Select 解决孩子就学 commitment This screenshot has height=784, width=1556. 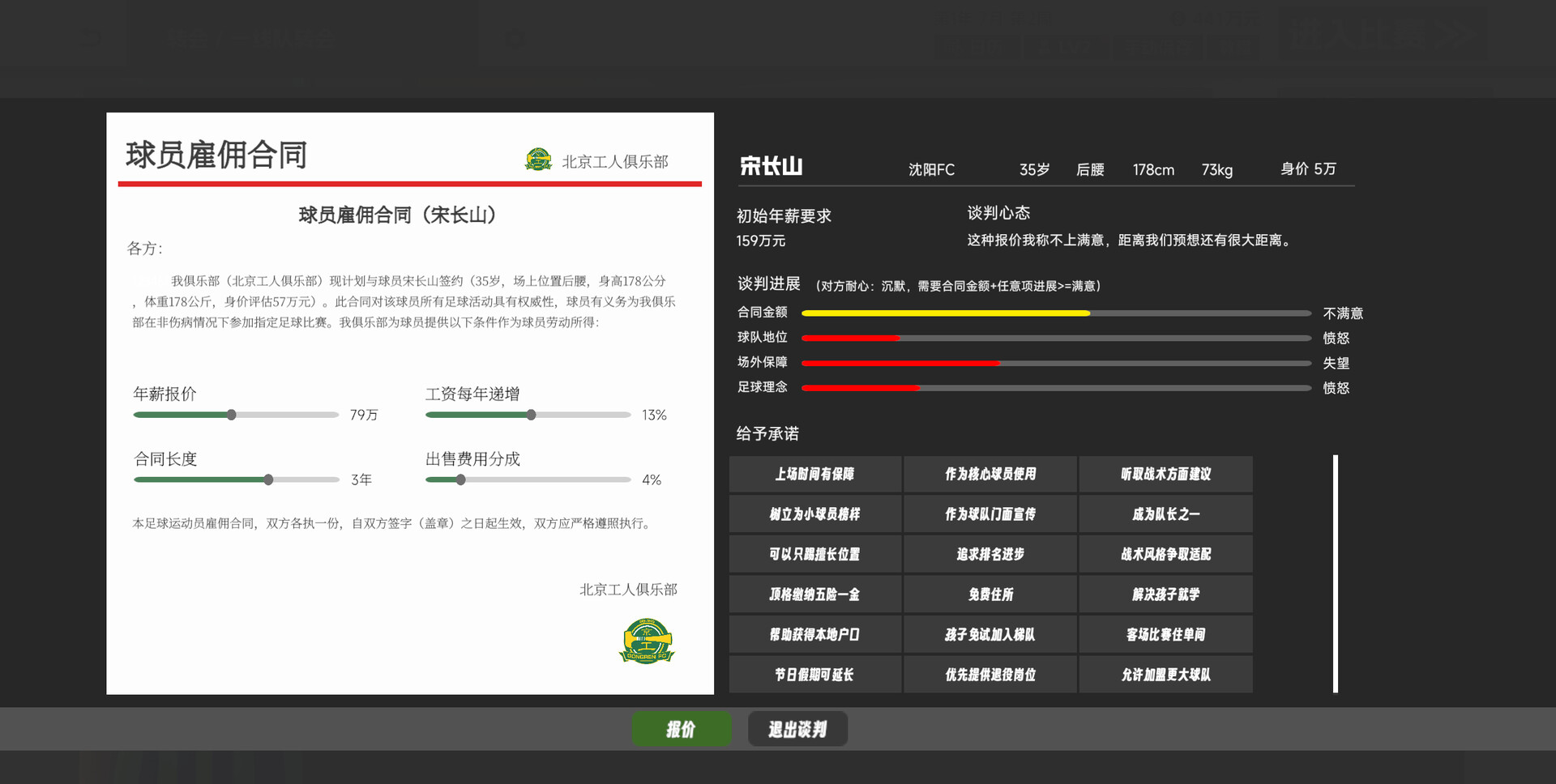point(1165,594)
